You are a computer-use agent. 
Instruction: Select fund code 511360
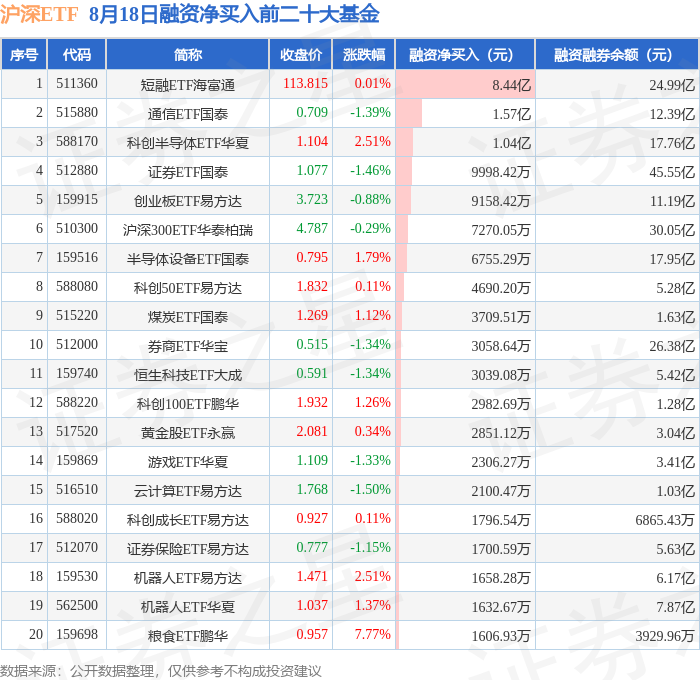77,83
